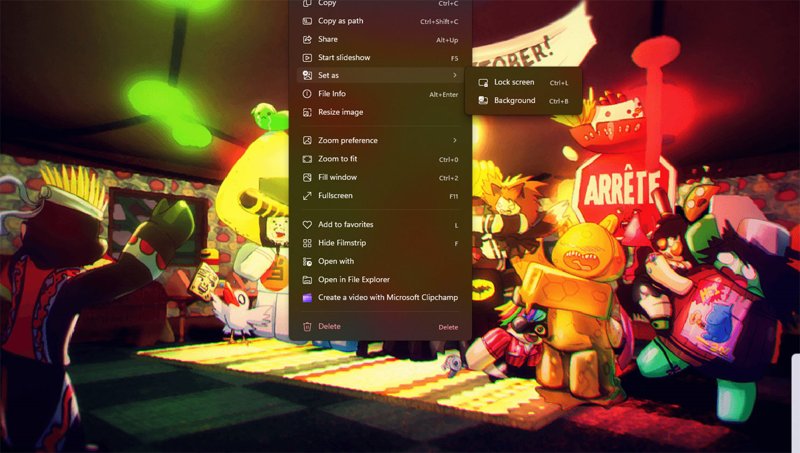This screenshot has height=453, width=800.
Task: Click the Background submenu icon
Action: click(483, 100)
